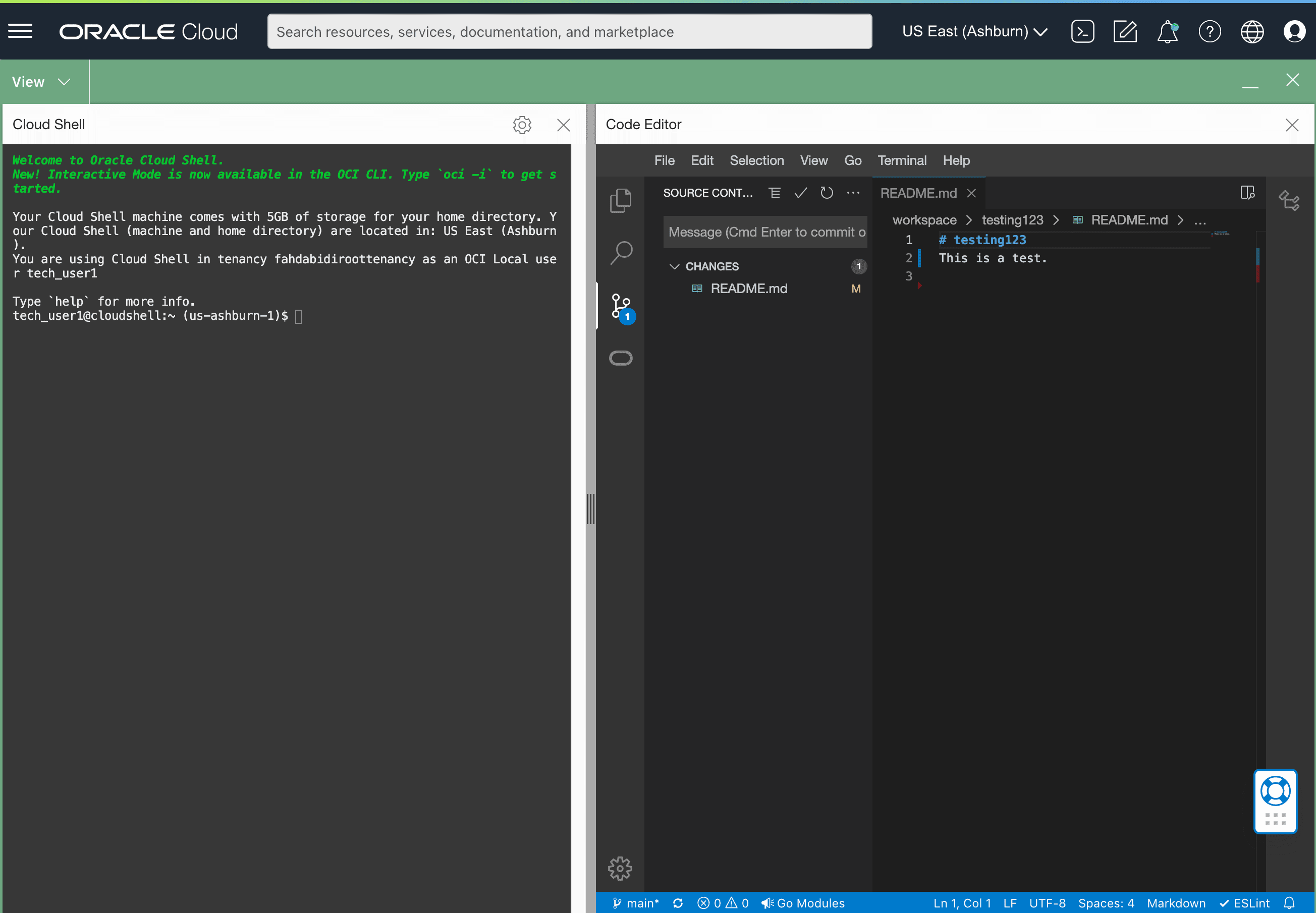This screenshot has height=913, width=1316.
Task: Focus the Oracle Cloud search field
Action: pos(569,31)
